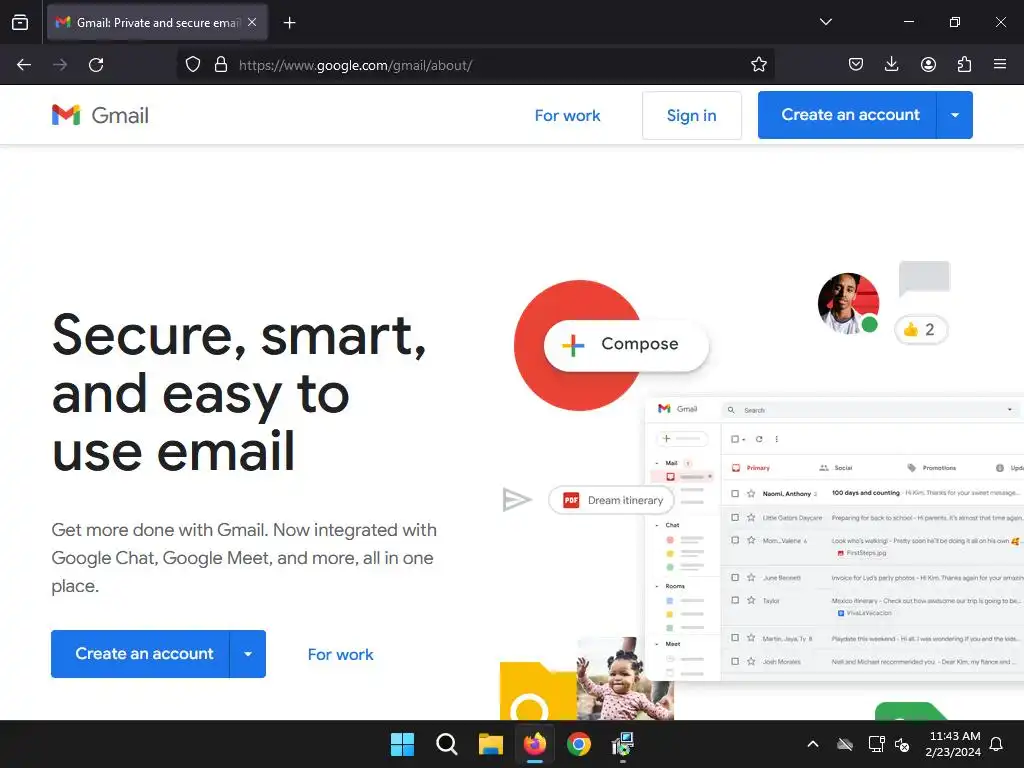1024x768 pixels.
Task: Show hidden system tray icons chevron
Action: pyautogui.click(x=813, y=744)
